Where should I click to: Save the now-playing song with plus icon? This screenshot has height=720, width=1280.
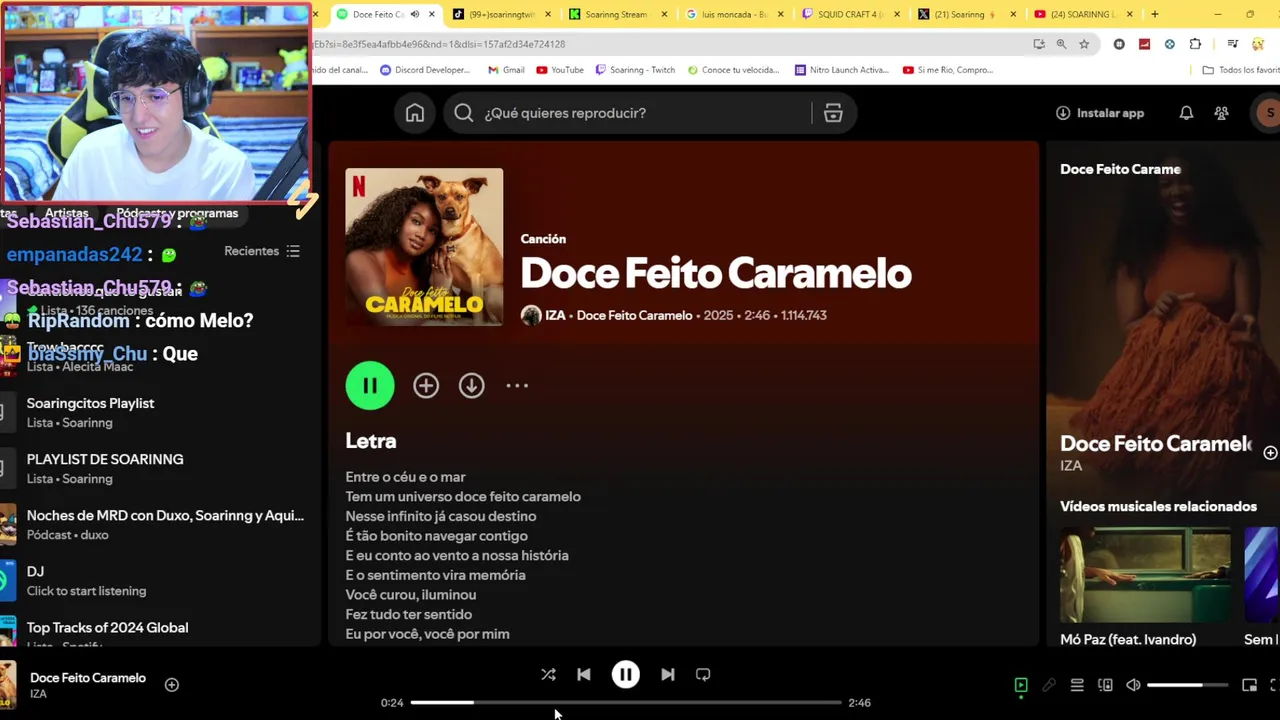click(172, 685)
